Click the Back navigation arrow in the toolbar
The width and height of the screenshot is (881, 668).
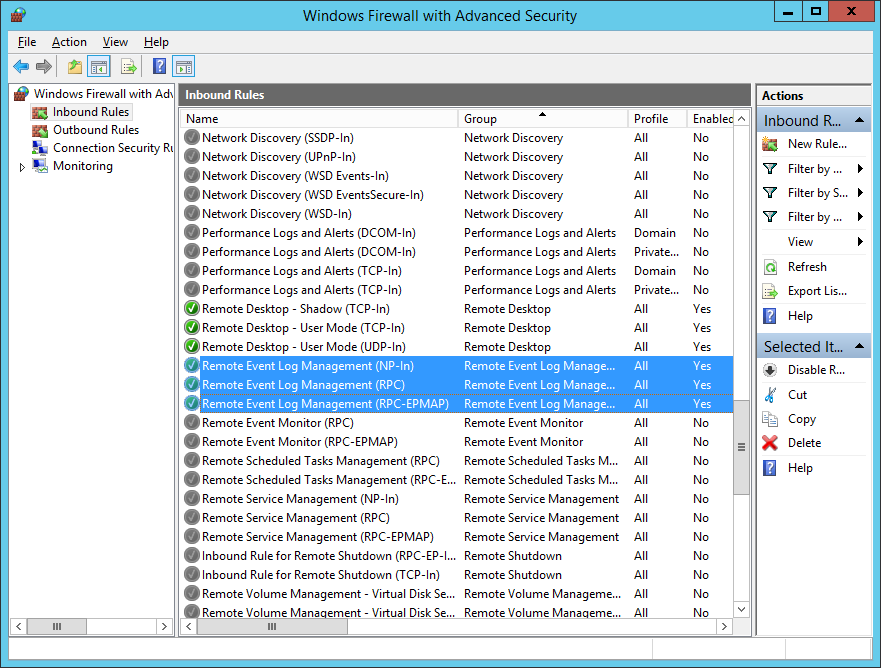pyautogui.click(x=20, y=66)
